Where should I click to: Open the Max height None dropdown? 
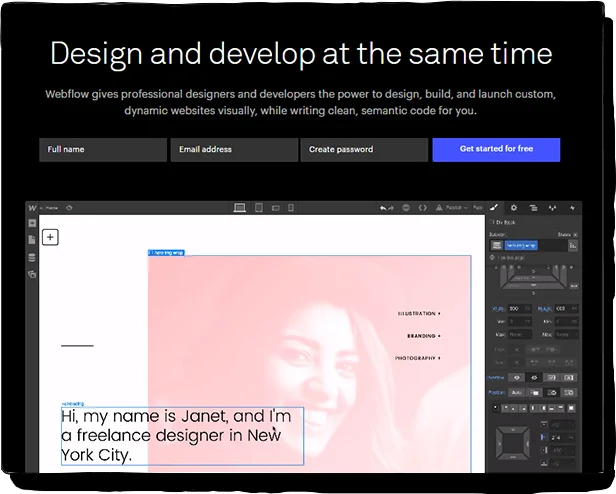pos(566,334)
